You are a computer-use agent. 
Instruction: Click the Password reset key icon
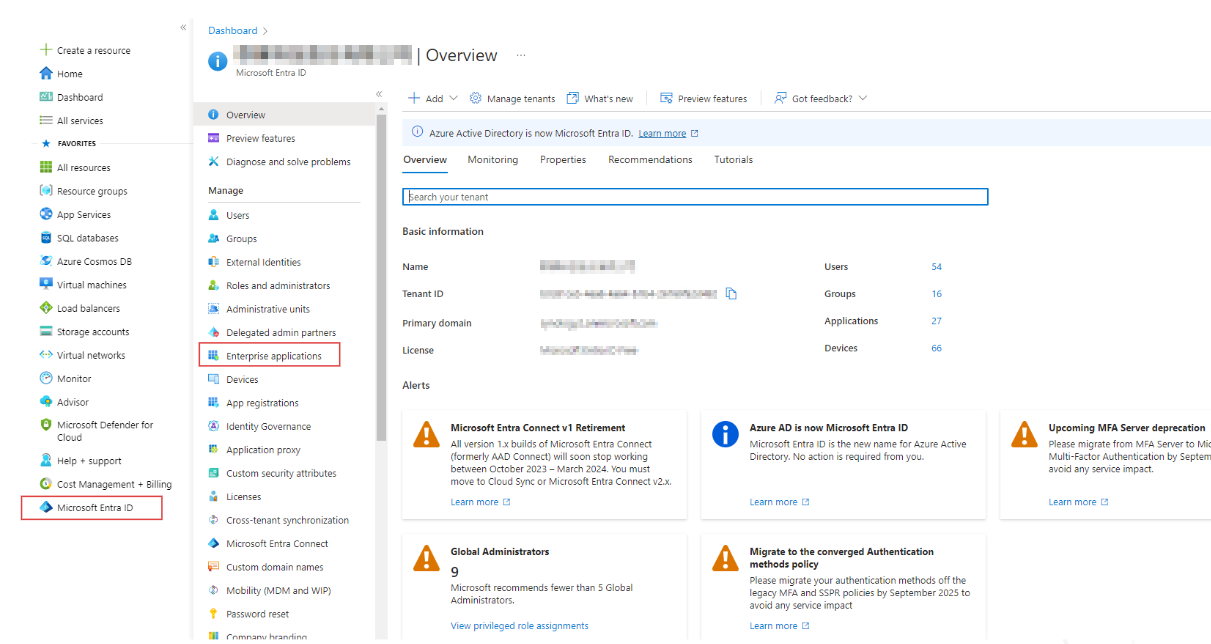[x=213, y=614]
